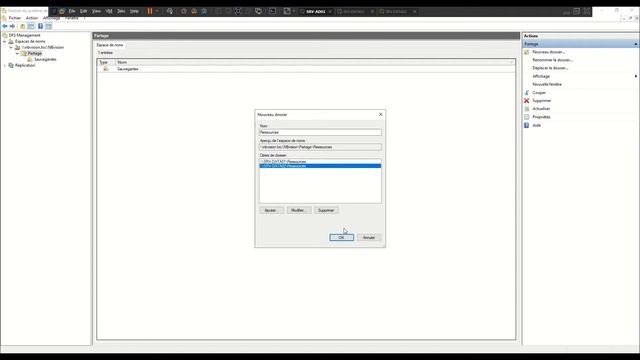The width and height of the screenshot is (640, 360).
Task: Focus the Nom field containing Ressources
Action: [x=320, y=132]
